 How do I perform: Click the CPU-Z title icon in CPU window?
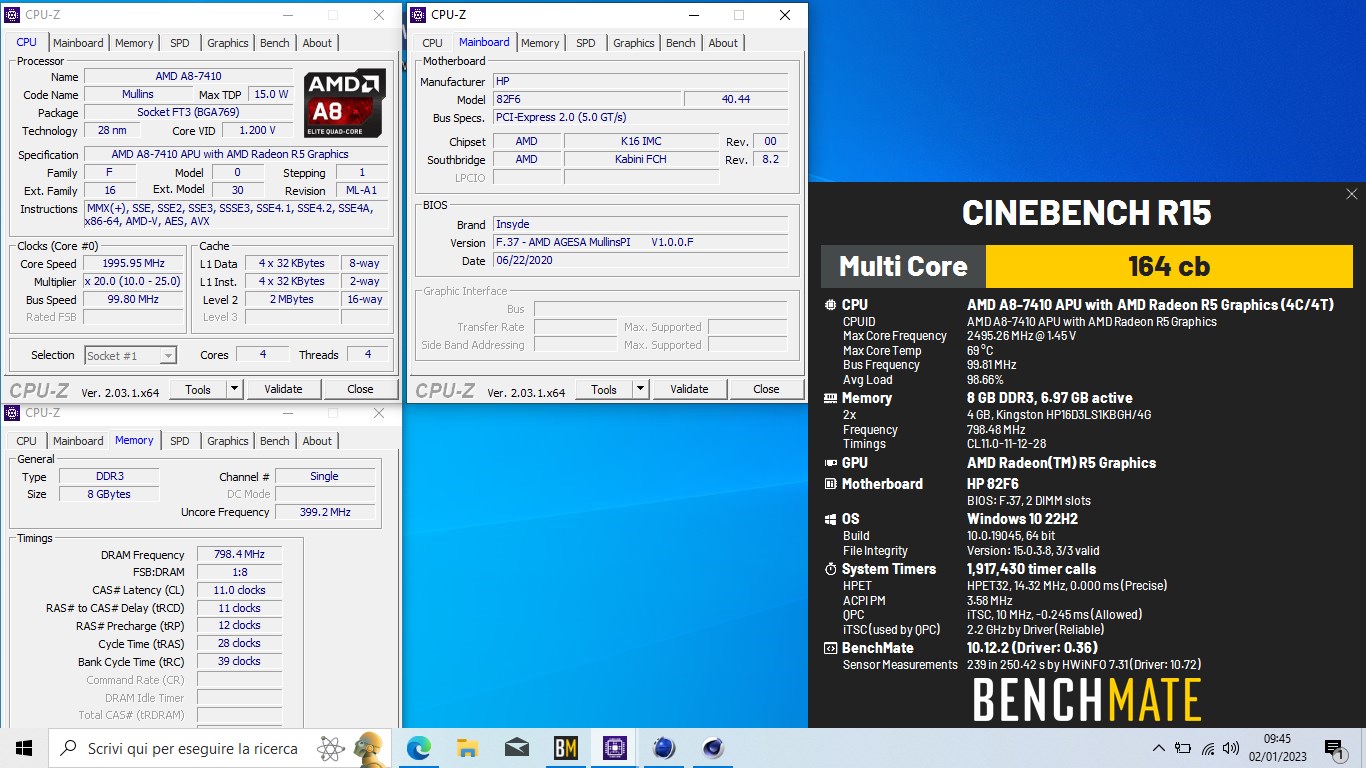click(12, 15)
